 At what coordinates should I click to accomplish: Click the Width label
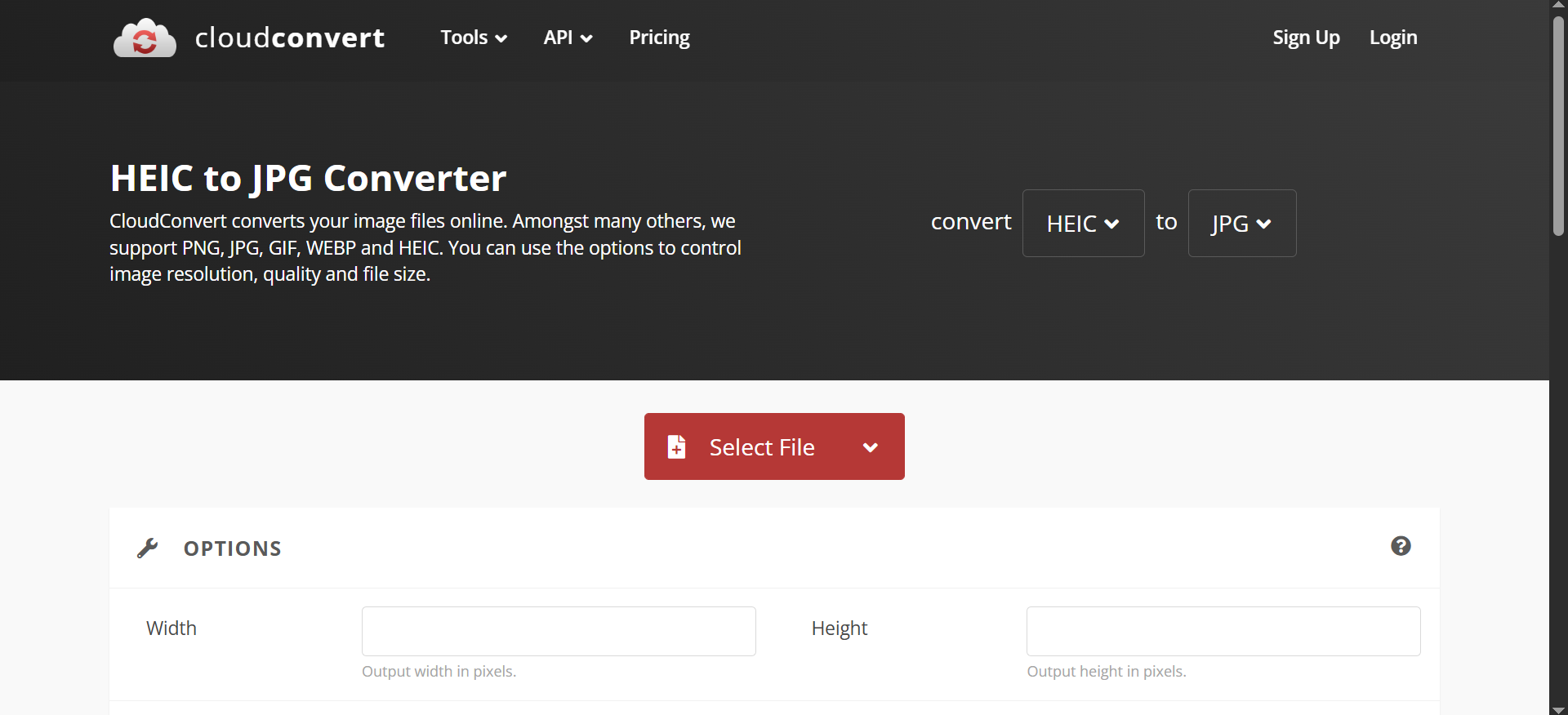171,628
